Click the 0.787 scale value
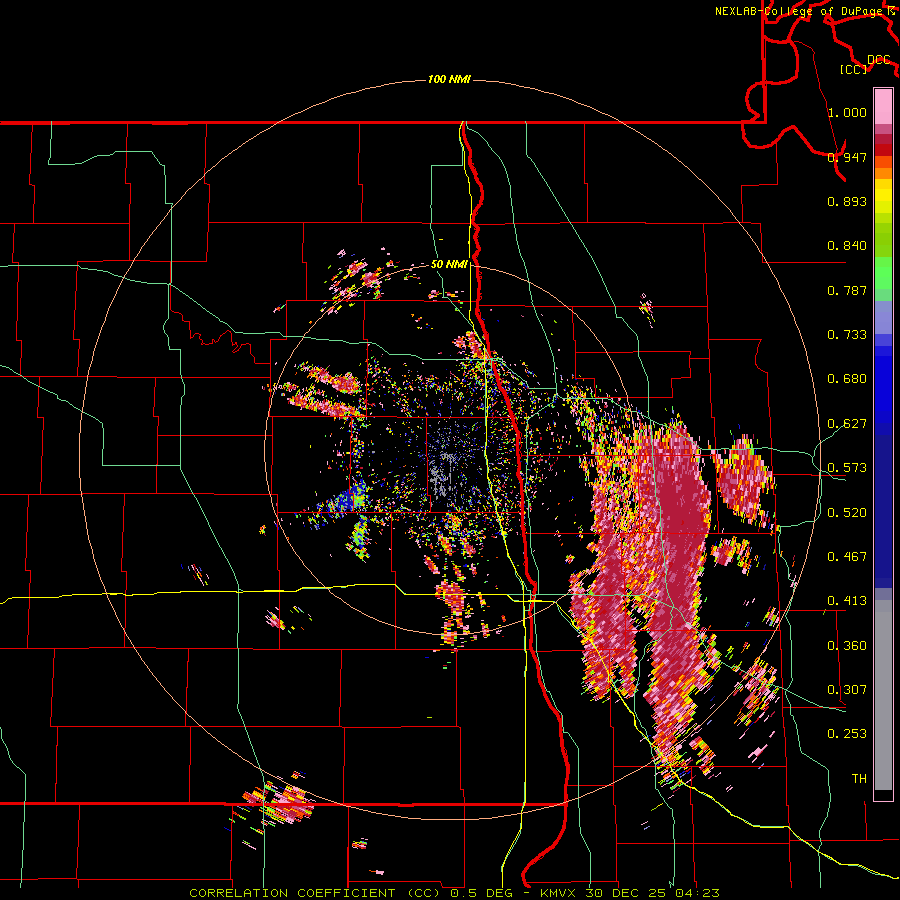The width and height of the screenshot is (900, 900). coord(847,290)
